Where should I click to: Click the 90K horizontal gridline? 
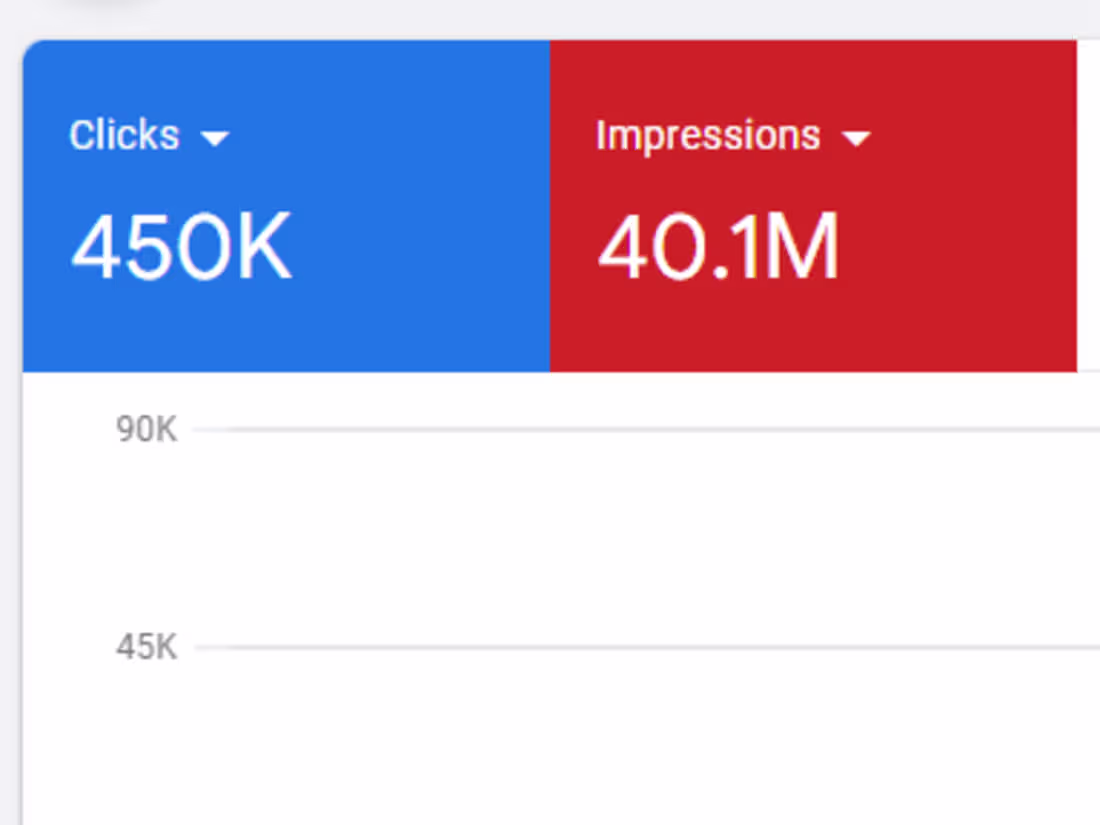coord(640,430)
